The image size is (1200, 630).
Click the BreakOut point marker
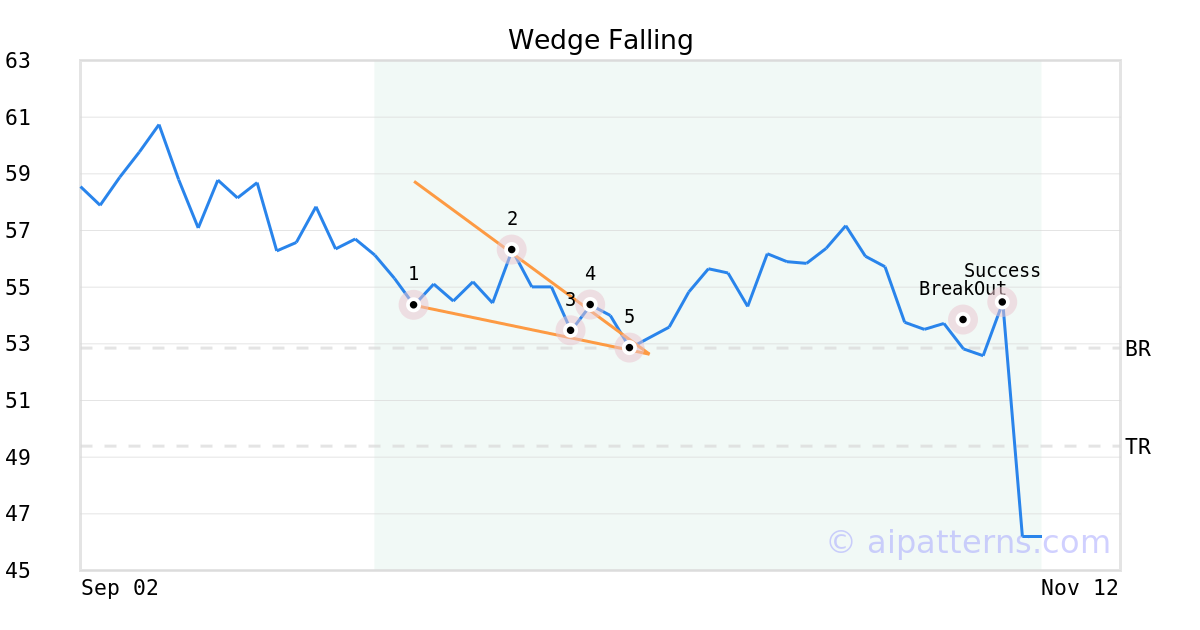[x=962, y=320]
